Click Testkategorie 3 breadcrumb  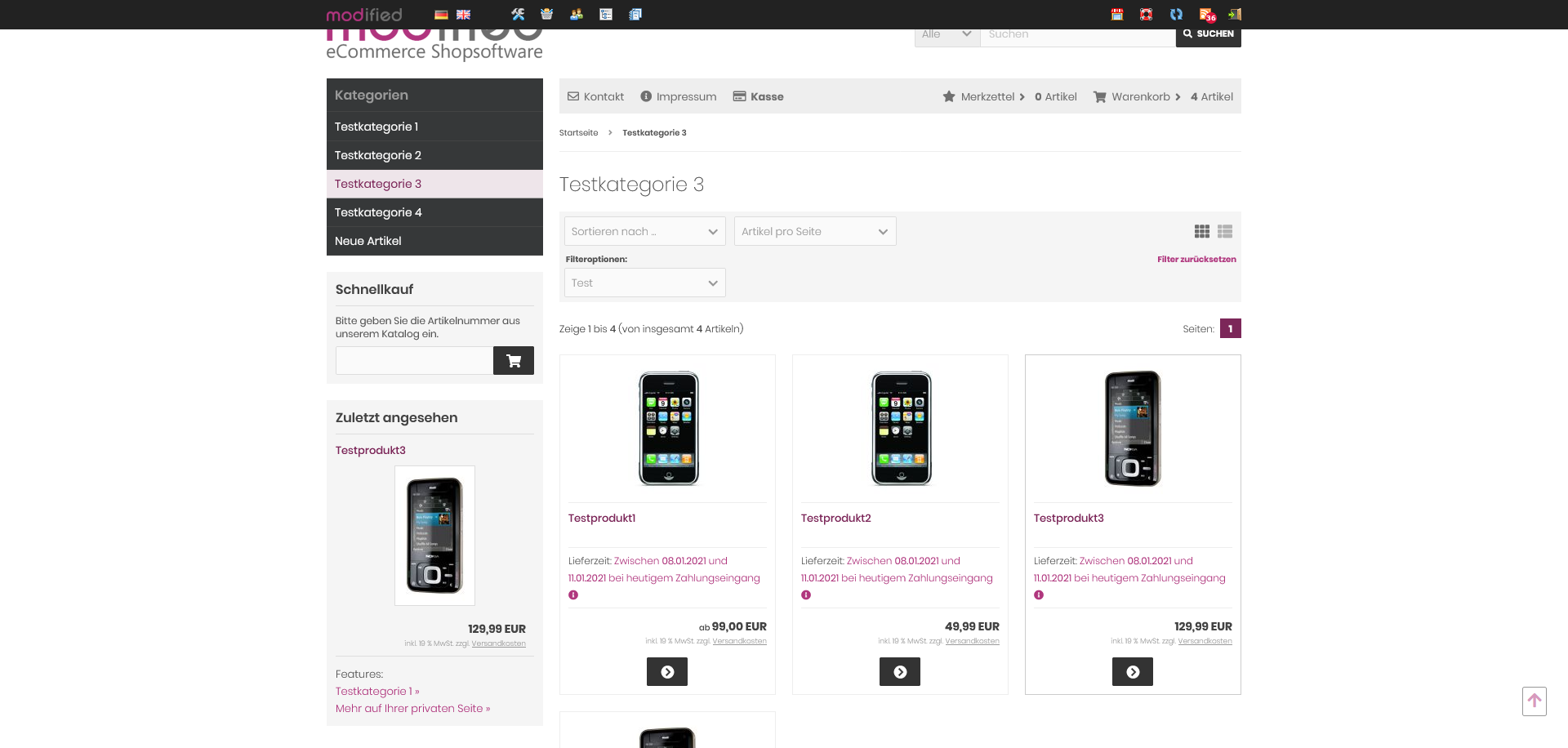(654, 133)
